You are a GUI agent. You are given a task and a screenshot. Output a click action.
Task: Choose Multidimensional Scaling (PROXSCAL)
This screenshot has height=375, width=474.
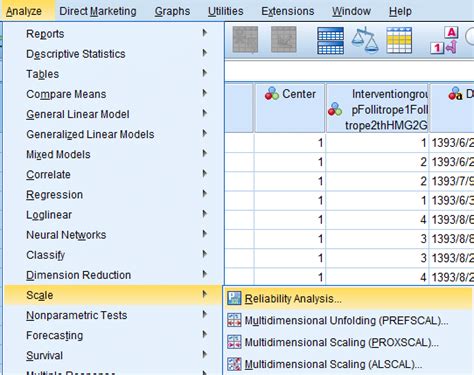point(349,342)
